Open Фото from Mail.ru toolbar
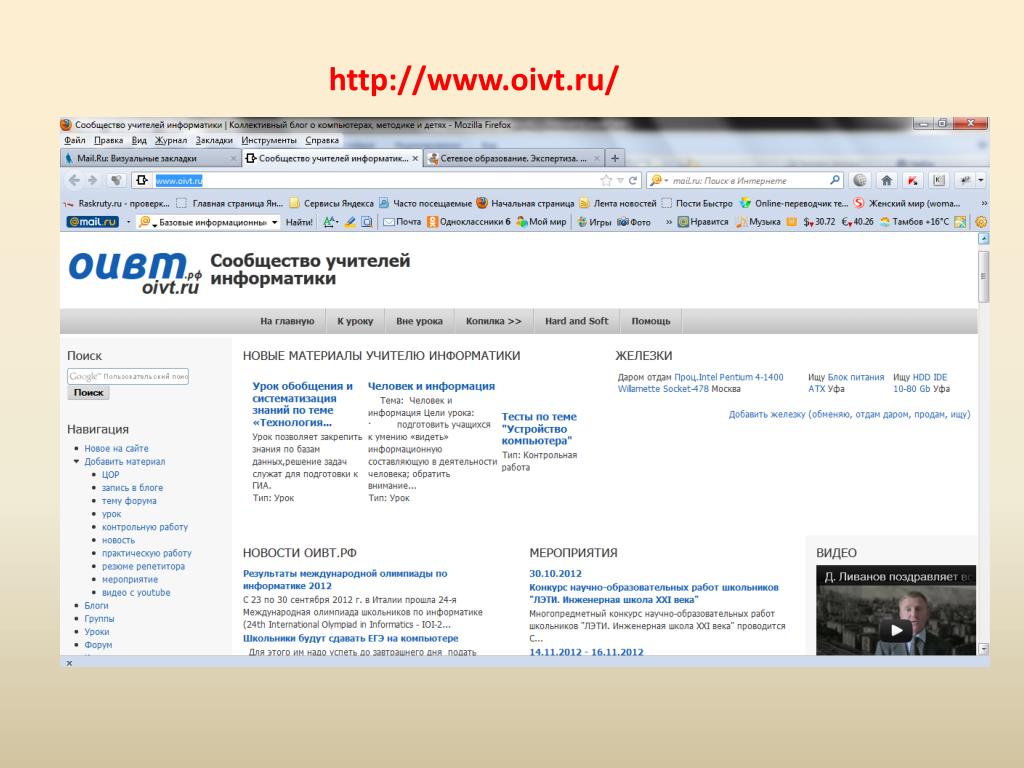The image size is (1024, 768). [x=634, y=222]
